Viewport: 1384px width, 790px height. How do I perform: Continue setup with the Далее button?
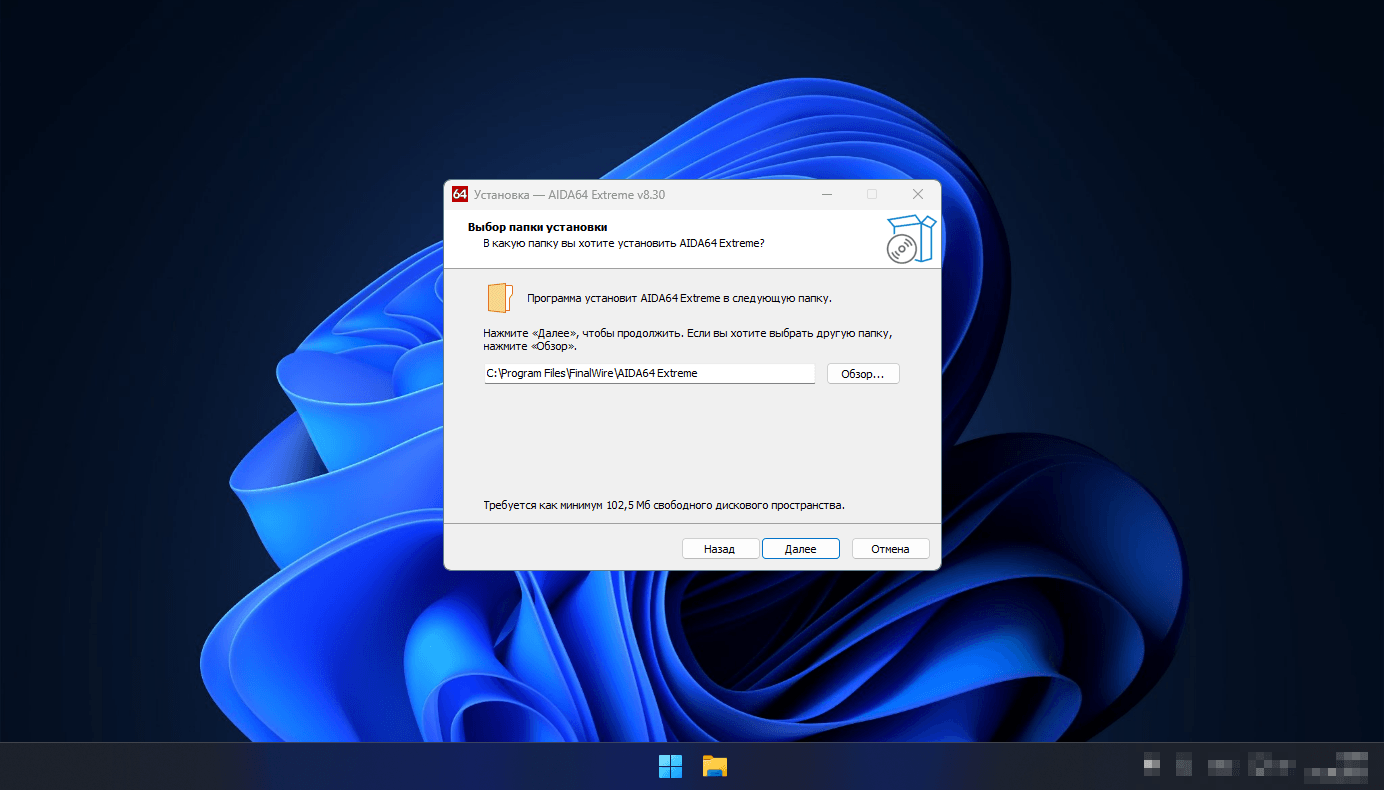(800, 549)
